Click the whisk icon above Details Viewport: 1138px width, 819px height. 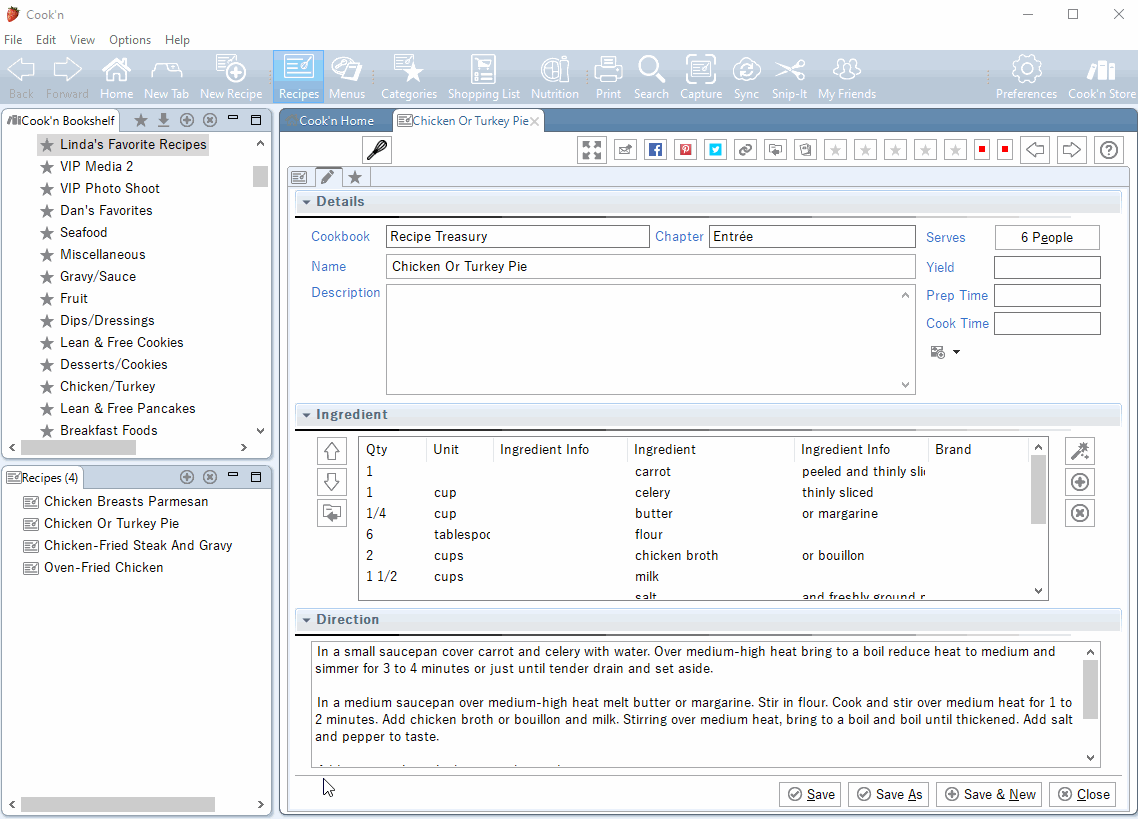pos(377,150)
